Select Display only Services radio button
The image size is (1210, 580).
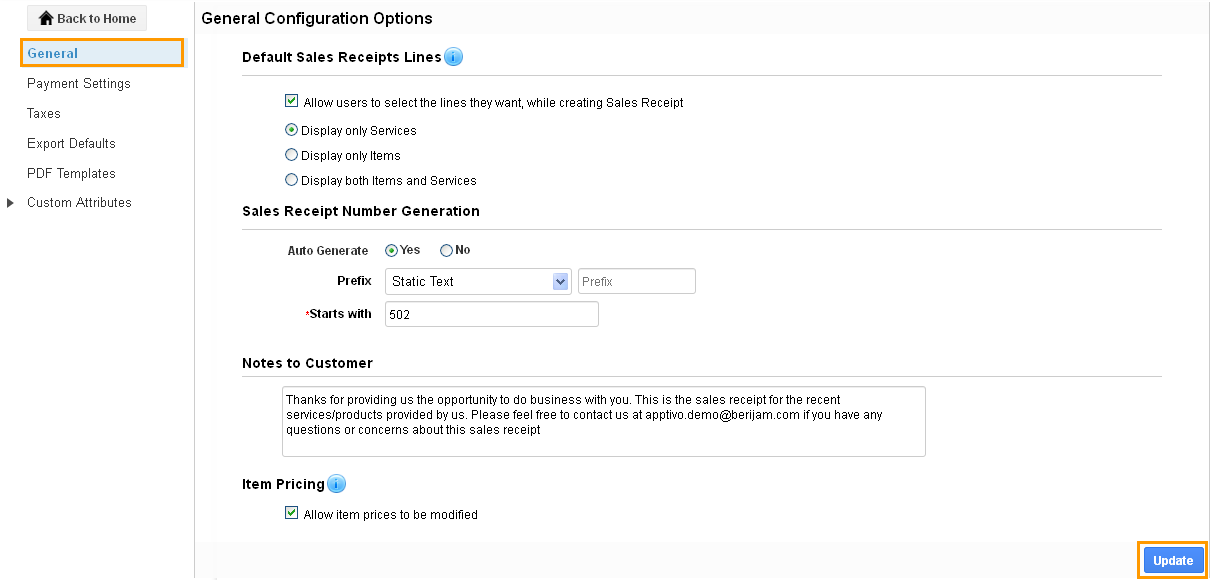(x=291, y=130)
